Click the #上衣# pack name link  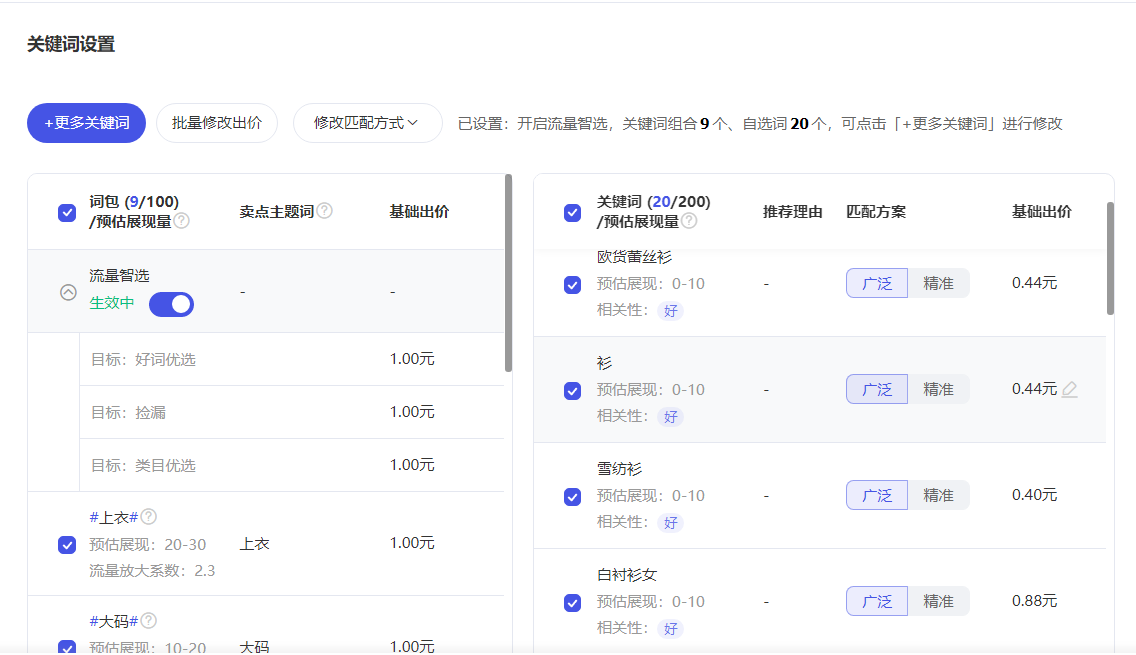[x=114, y=517]
